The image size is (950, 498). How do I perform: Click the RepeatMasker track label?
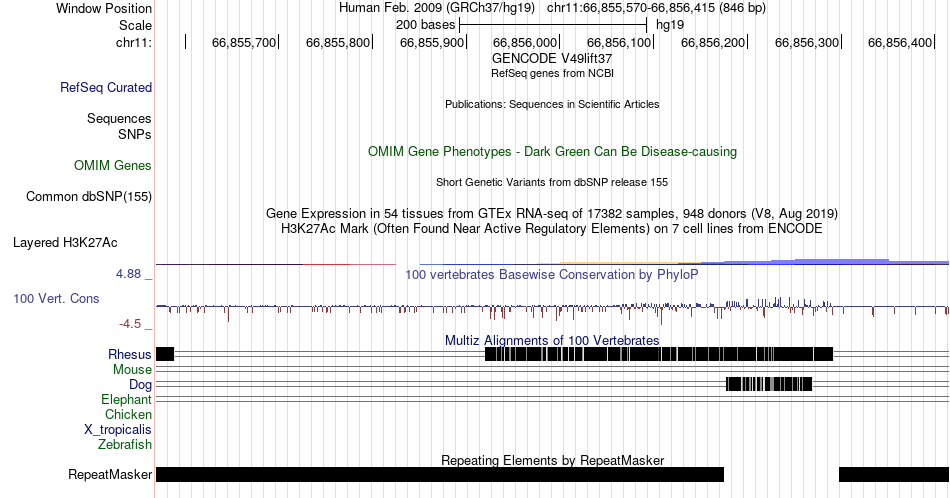[110, 474]
